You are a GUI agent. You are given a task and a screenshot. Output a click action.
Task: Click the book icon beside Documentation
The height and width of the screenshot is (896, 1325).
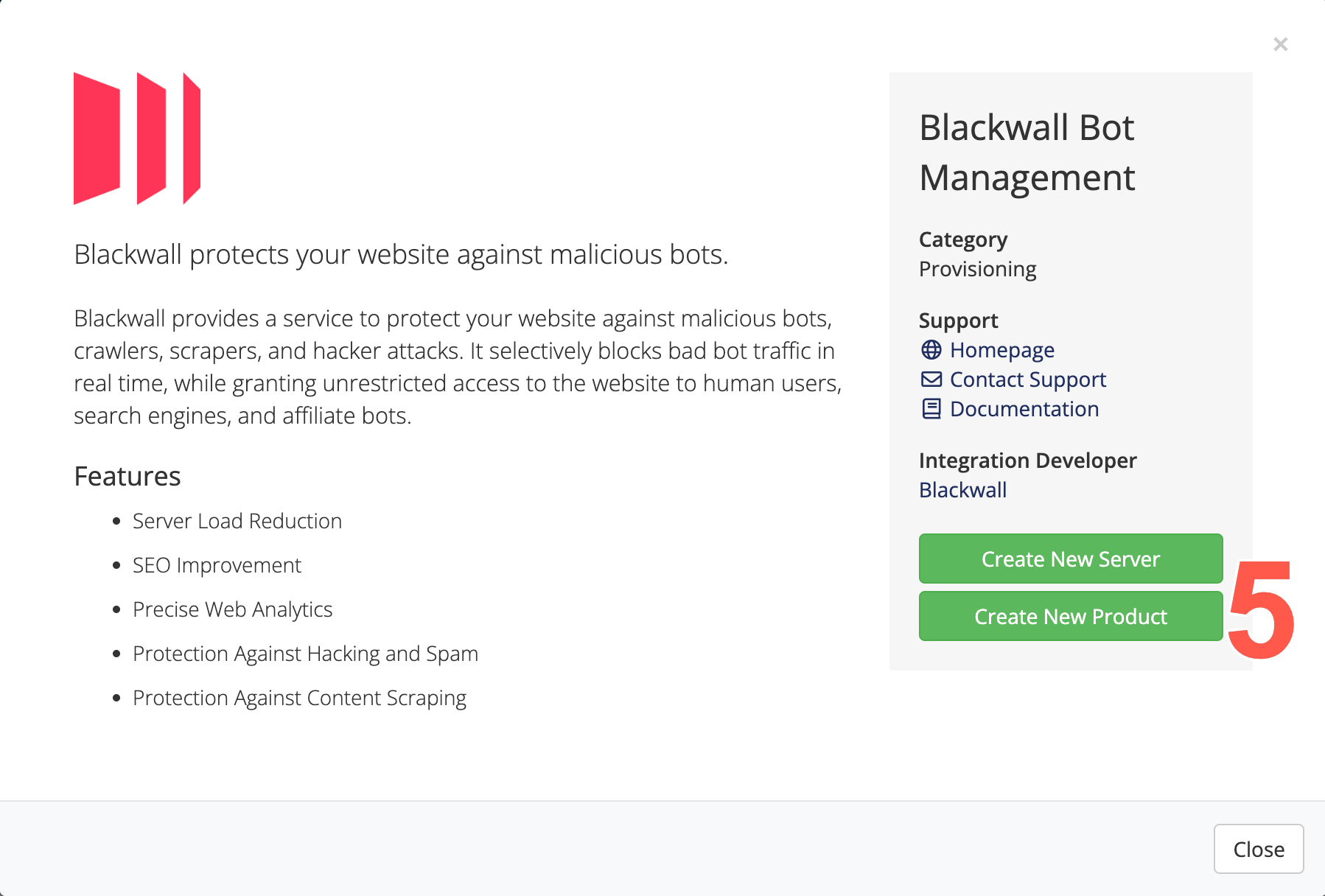pos(931,409)
